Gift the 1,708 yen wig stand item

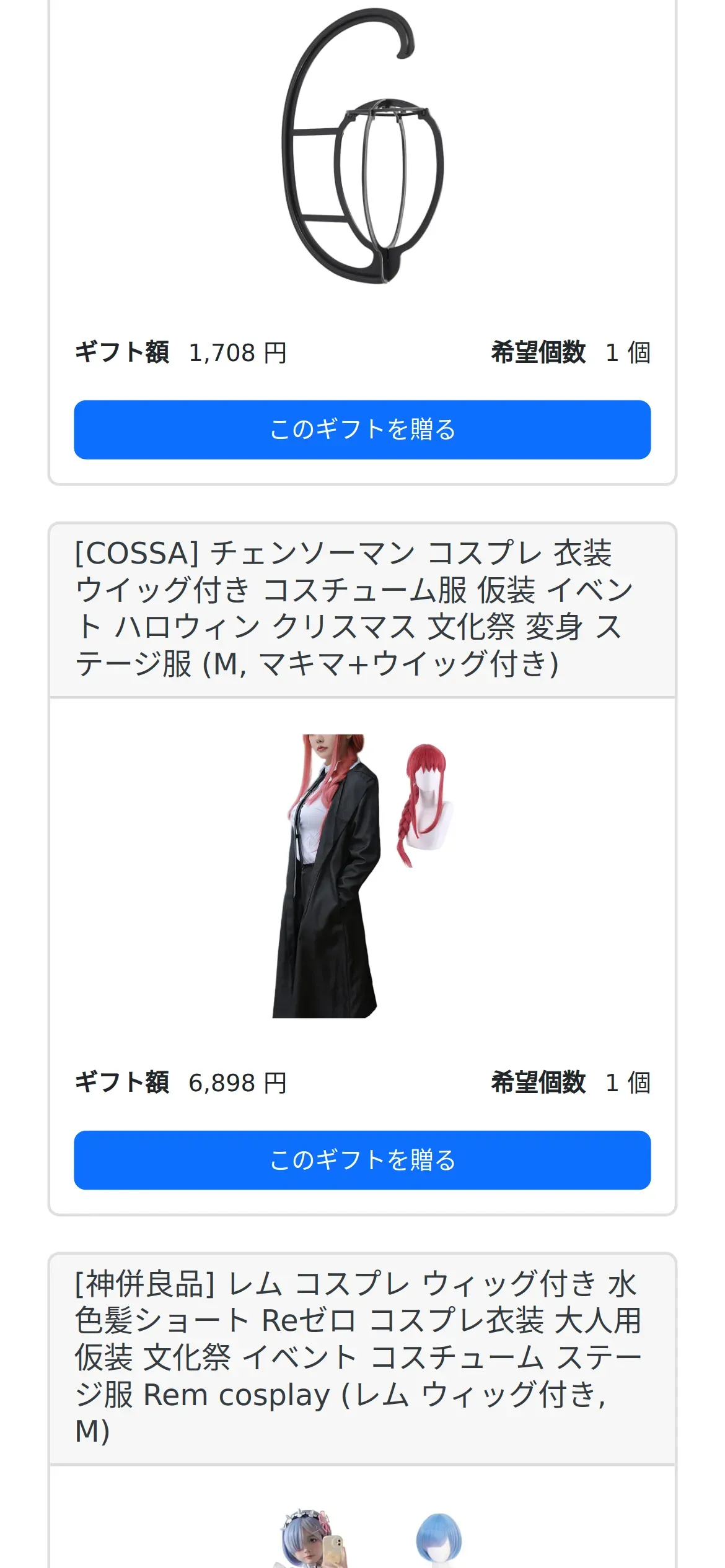pyautogui.click(x=362, y=430)
